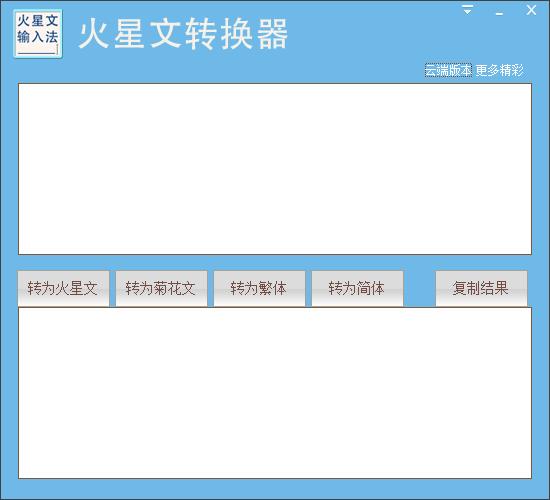550x500 pixels.
Task: Focus the upper source text input box
Action: pos(275,169)
